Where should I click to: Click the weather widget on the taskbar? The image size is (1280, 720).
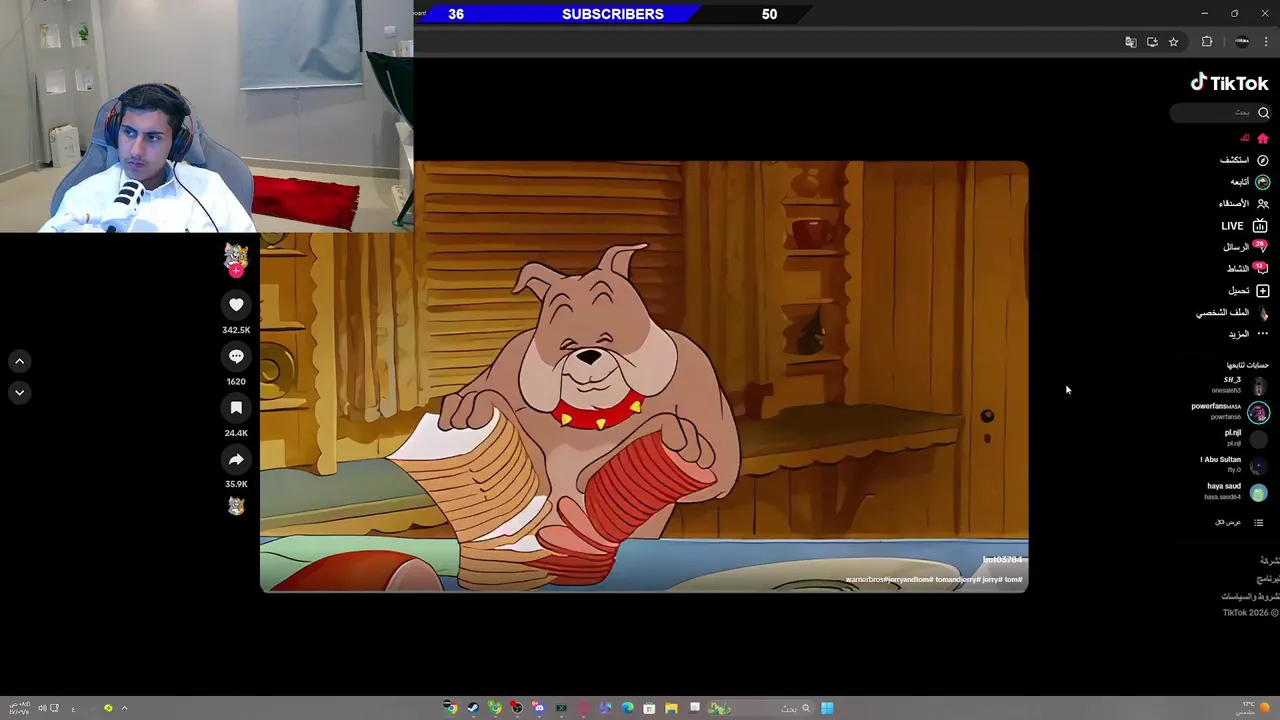[x=1254, y=708]
